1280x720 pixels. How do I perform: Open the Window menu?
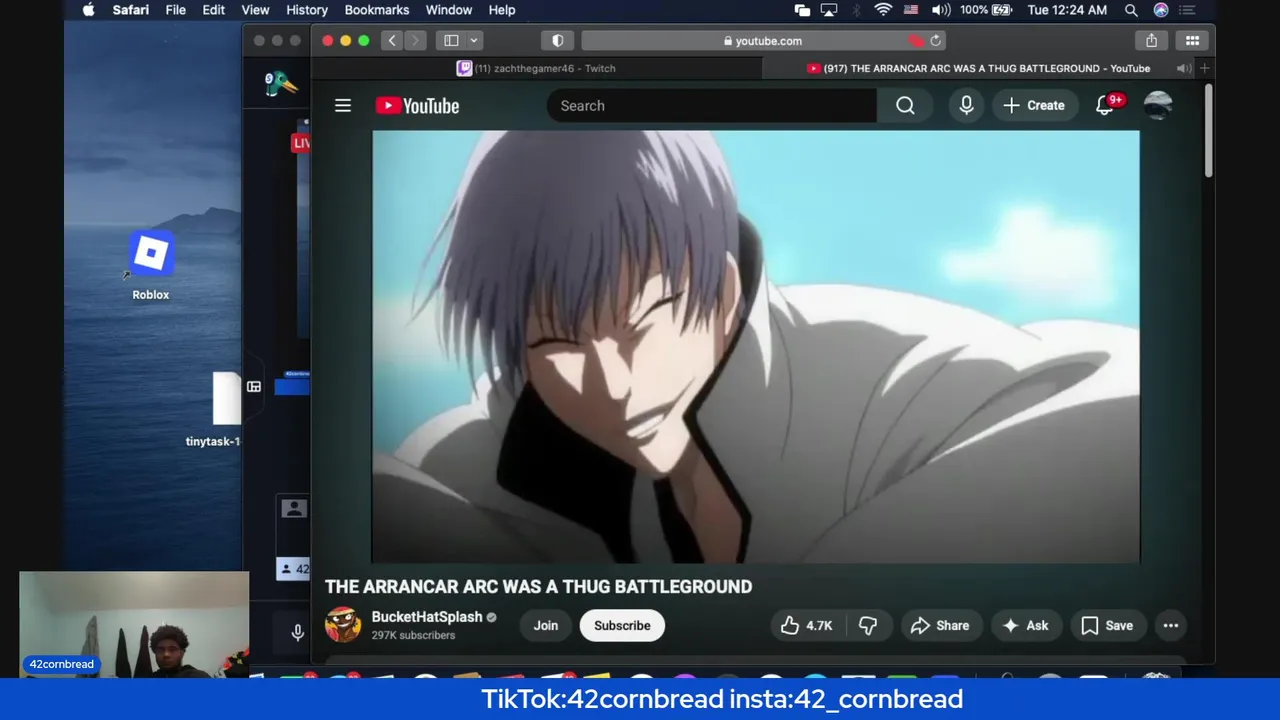pos(449,10)
